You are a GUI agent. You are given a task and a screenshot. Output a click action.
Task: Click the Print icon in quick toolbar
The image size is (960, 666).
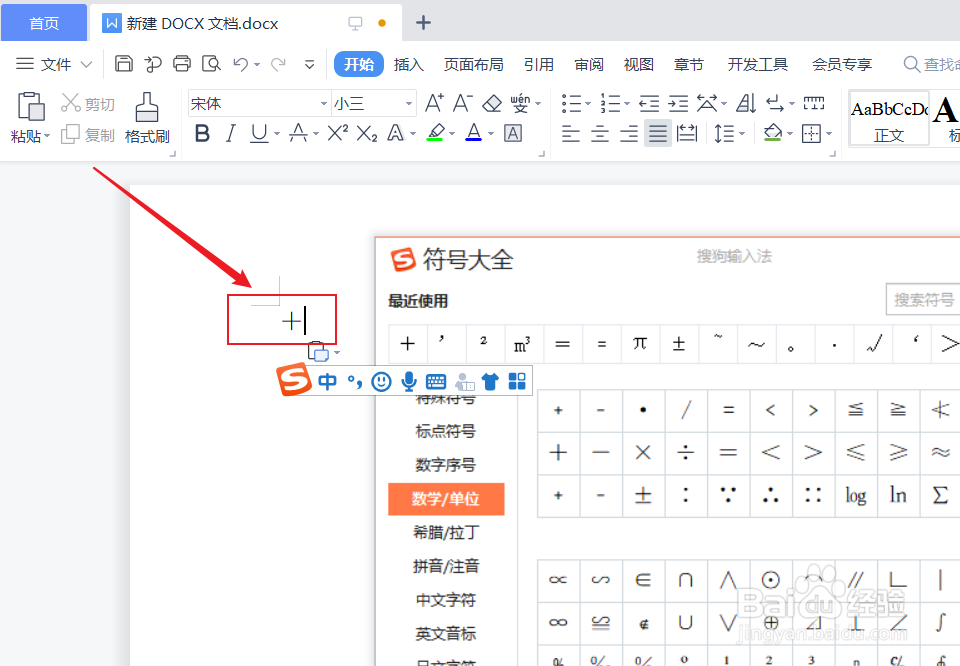point(182,64)
